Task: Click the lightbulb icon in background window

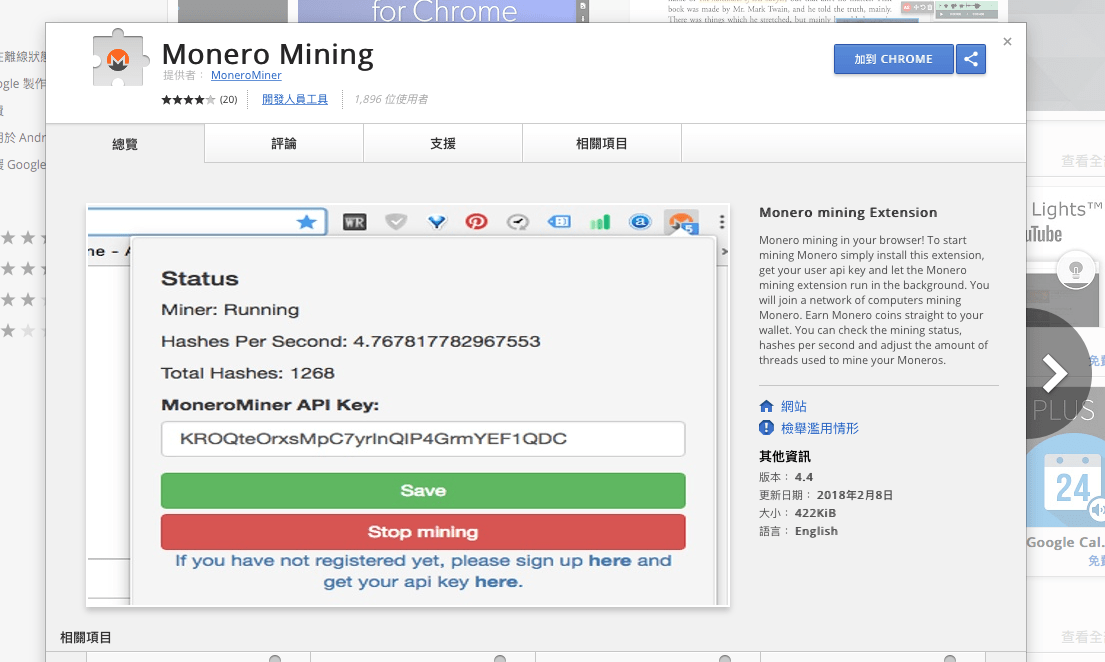Action: click(x=1075, y=269)
